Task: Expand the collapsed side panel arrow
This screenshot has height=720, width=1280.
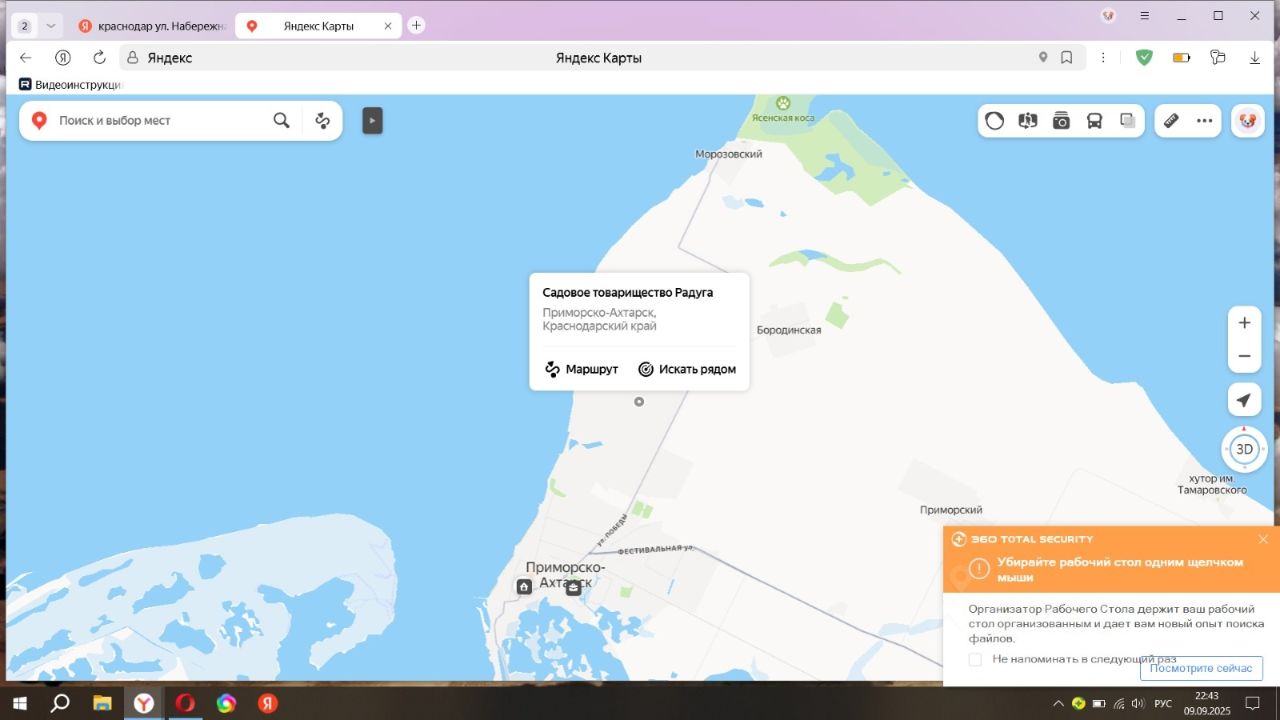Action: pyautogui.click(x=372, y=121)
